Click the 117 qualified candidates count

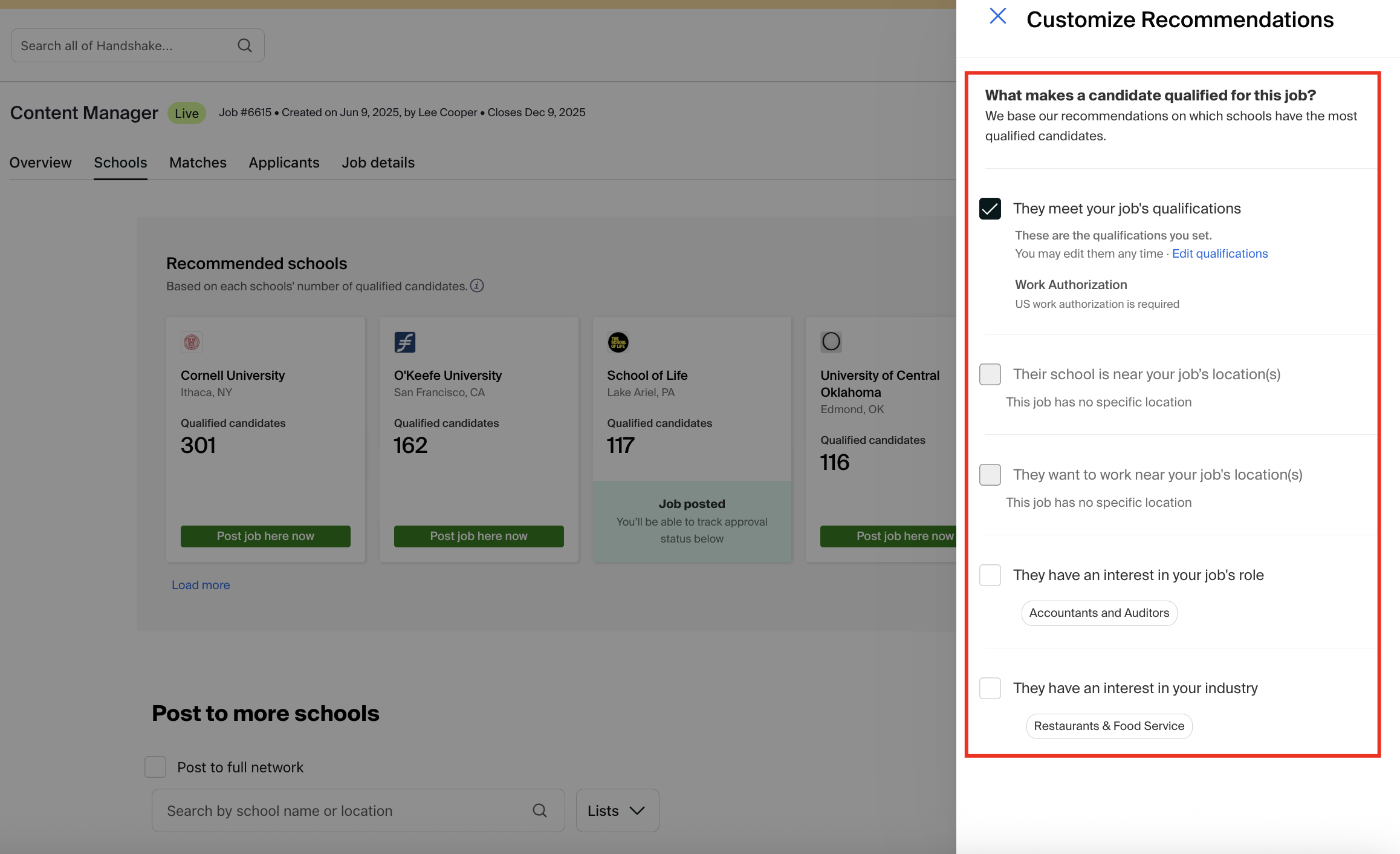(621, 446)
